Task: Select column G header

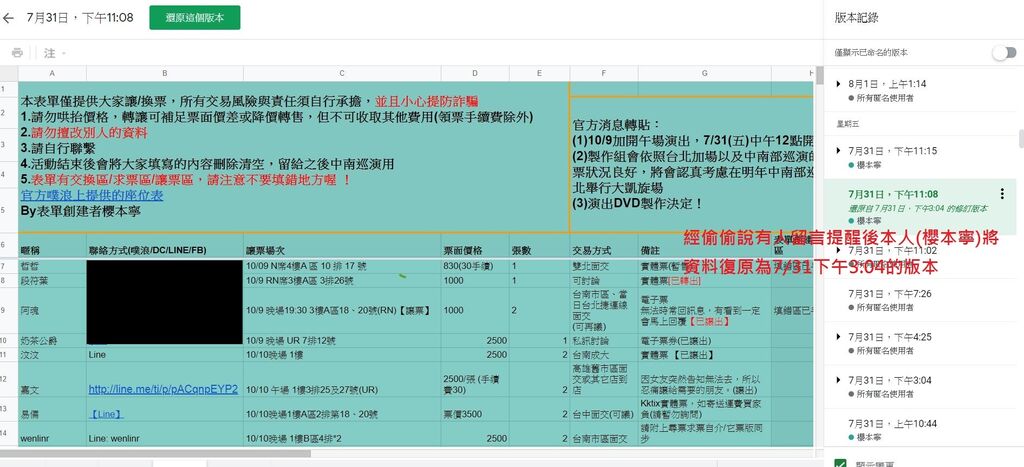Action: tap(705, 73)
